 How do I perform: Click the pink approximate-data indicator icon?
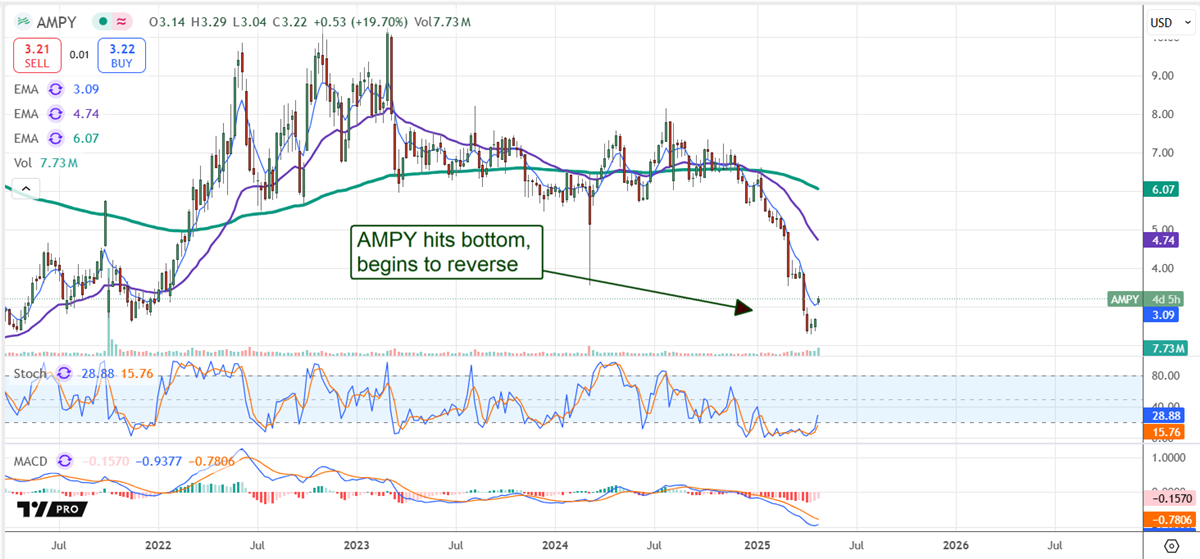pos(122,21)
